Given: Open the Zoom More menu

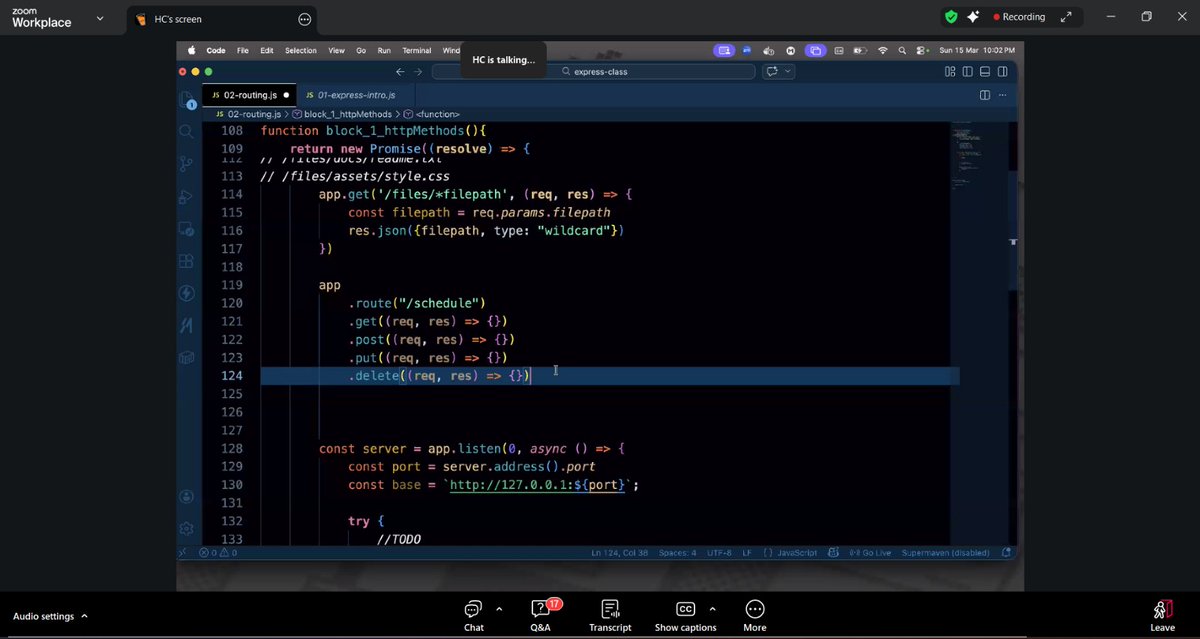Looking at the screenshot, I should point(755,616).
